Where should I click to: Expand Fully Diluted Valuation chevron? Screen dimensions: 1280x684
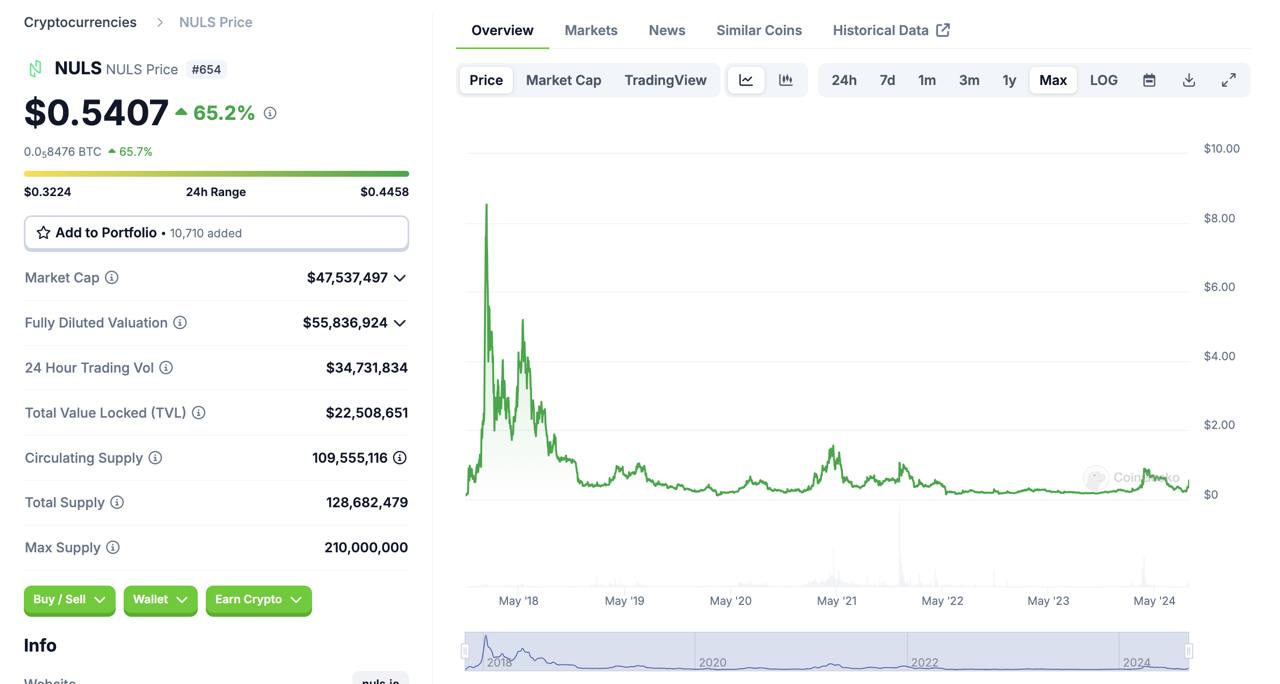pos(400,323)
